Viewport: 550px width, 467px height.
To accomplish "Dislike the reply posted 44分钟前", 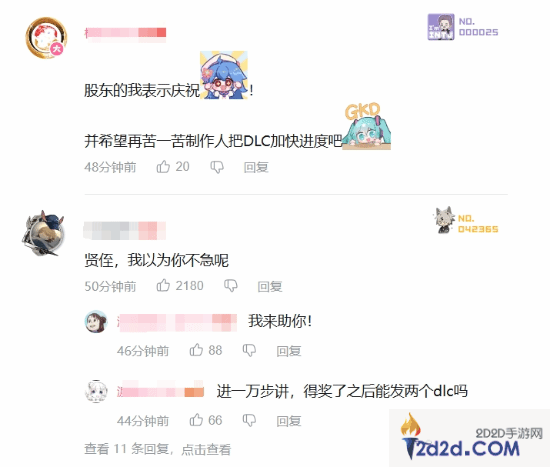I will point(249,420).
